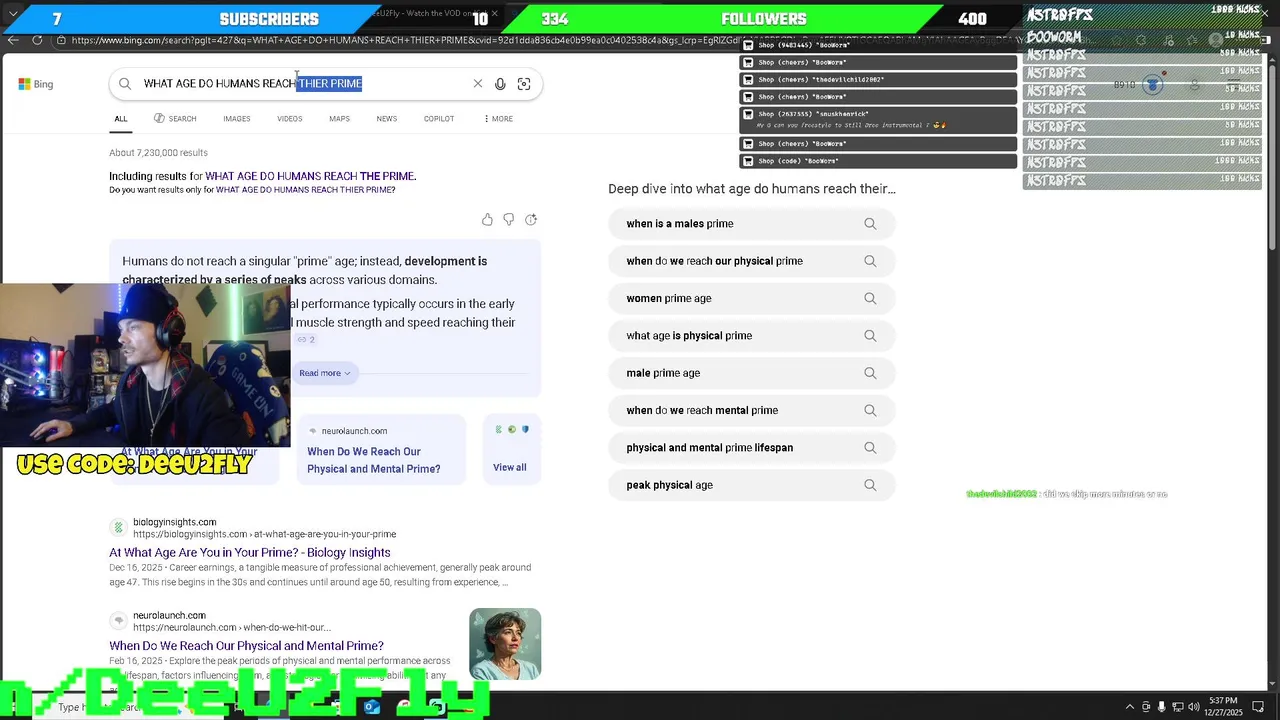The width and height of the screenshot is (1280, 720).
Task: Click "WHAT AGE DO HUMANS REACH THIER PRIME" results-only link
Action: click(304, 190)
